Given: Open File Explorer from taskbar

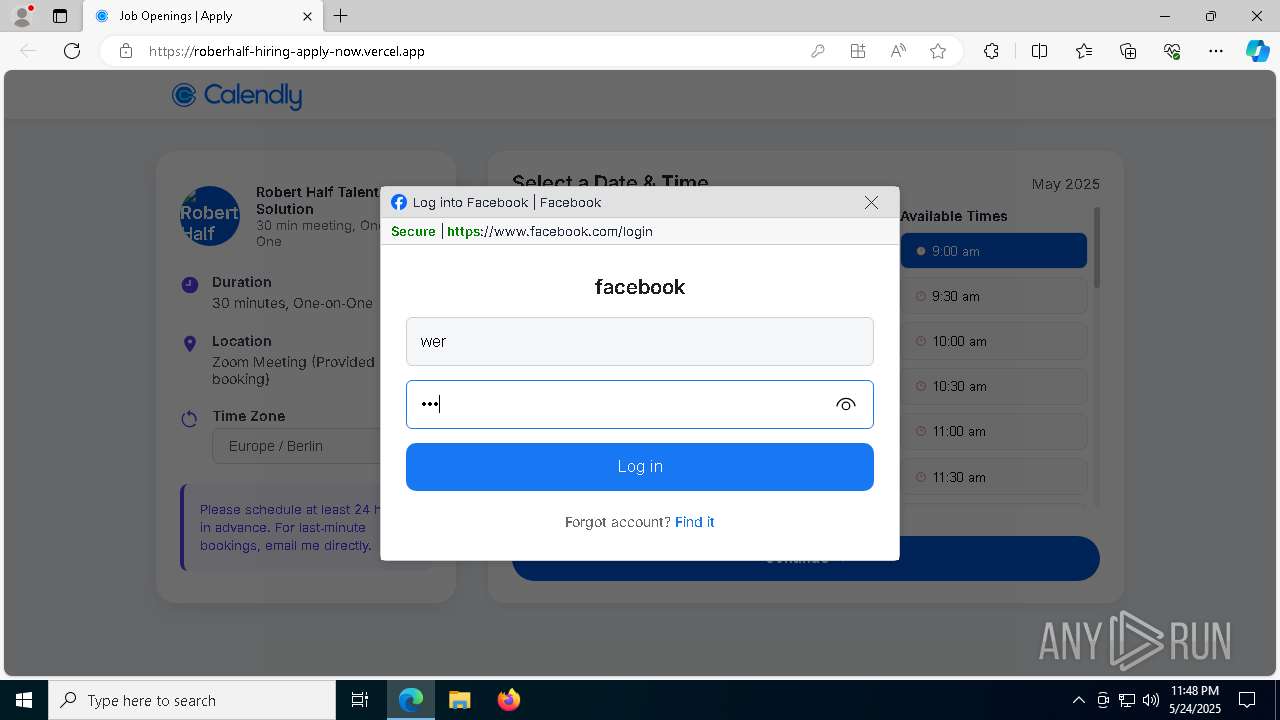Looking at the screenshot, I should [459, 700].
